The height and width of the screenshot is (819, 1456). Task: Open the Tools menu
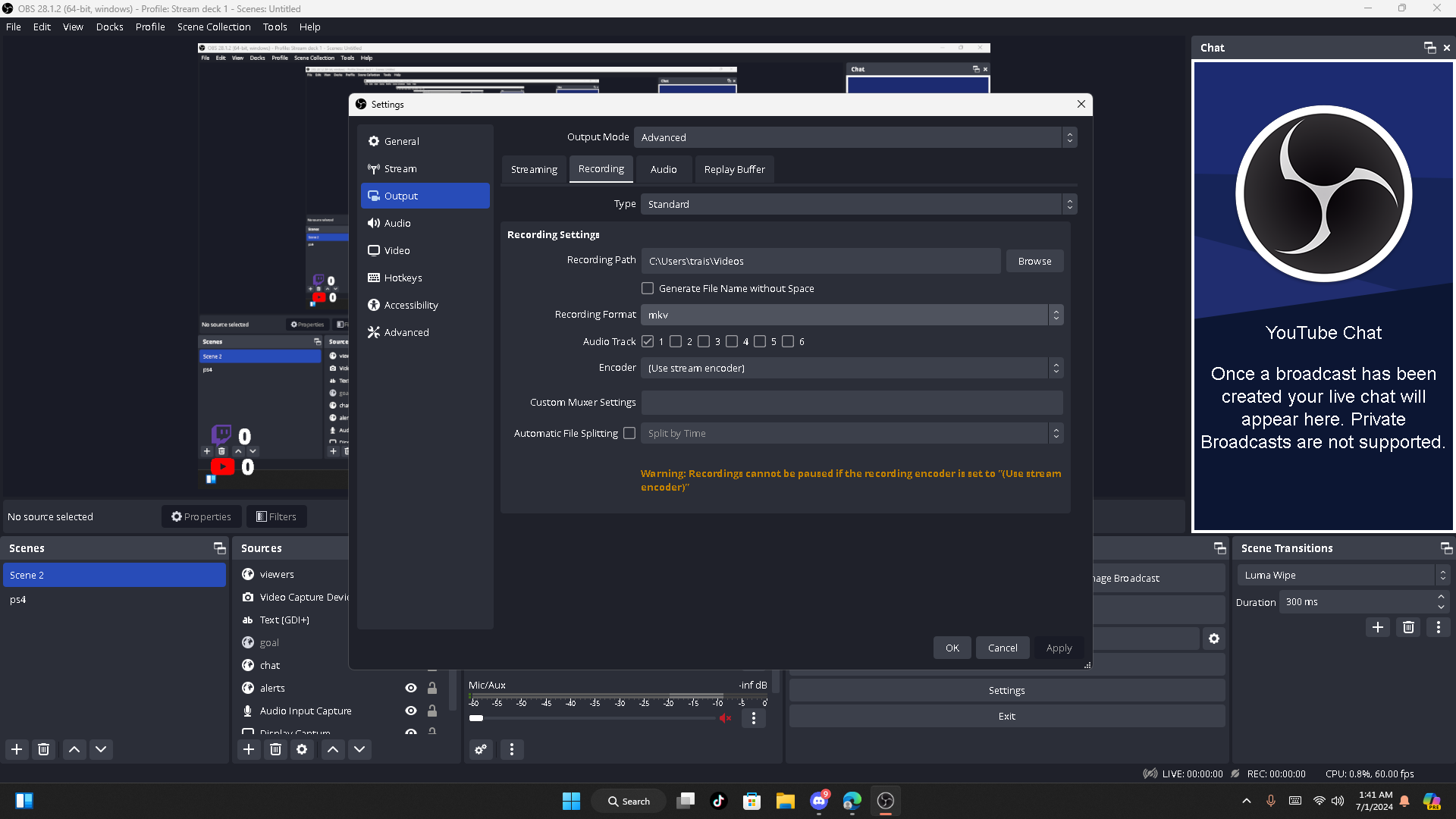click(275, 27)
